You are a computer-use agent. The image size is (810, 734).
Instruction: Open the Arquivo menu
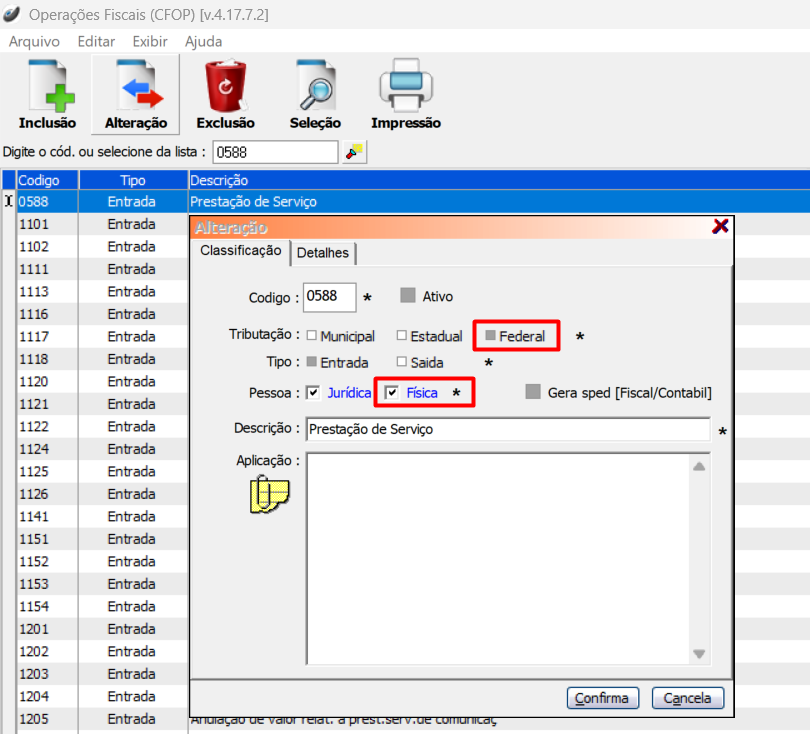34,41
